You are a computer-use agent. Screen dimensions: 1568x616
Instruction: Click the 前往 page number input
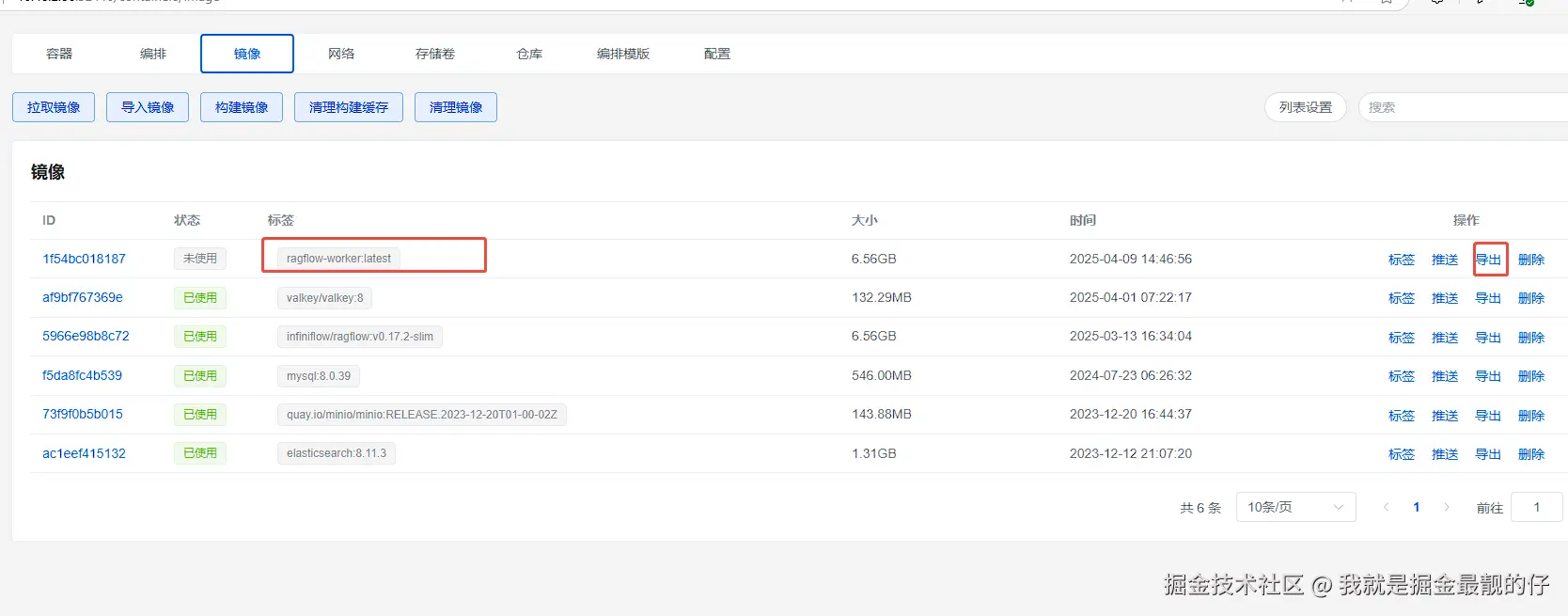1537,507
